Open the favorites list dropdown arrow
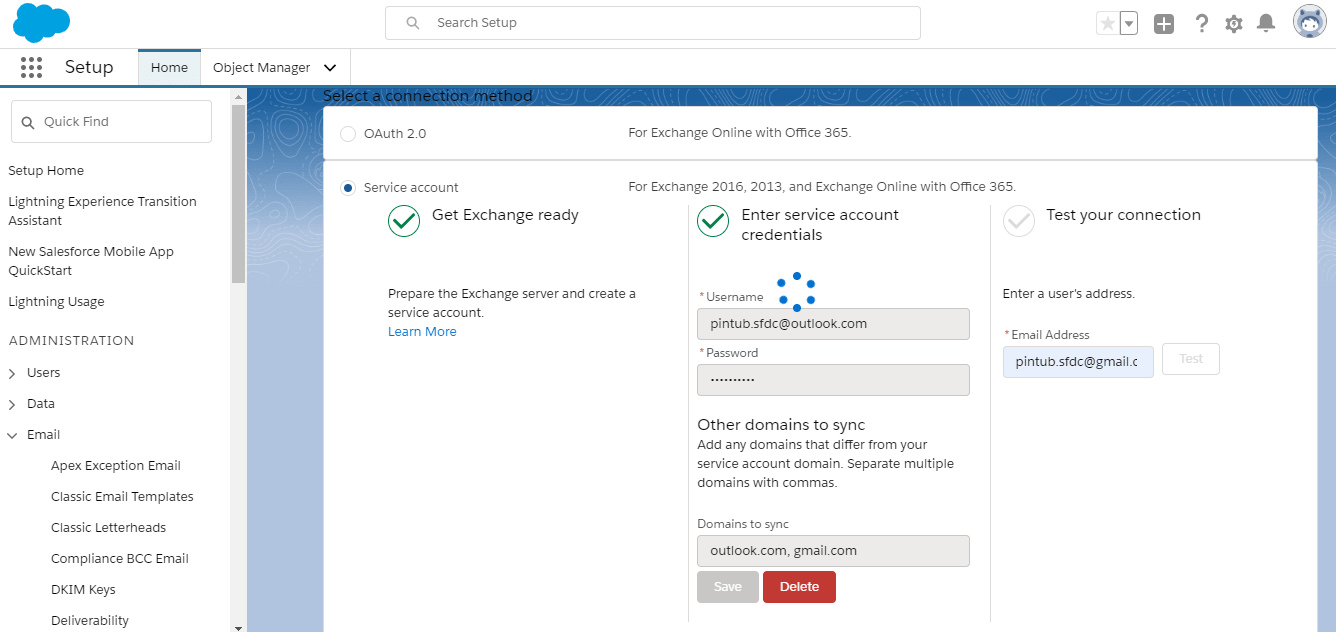 click(1129, 23)
